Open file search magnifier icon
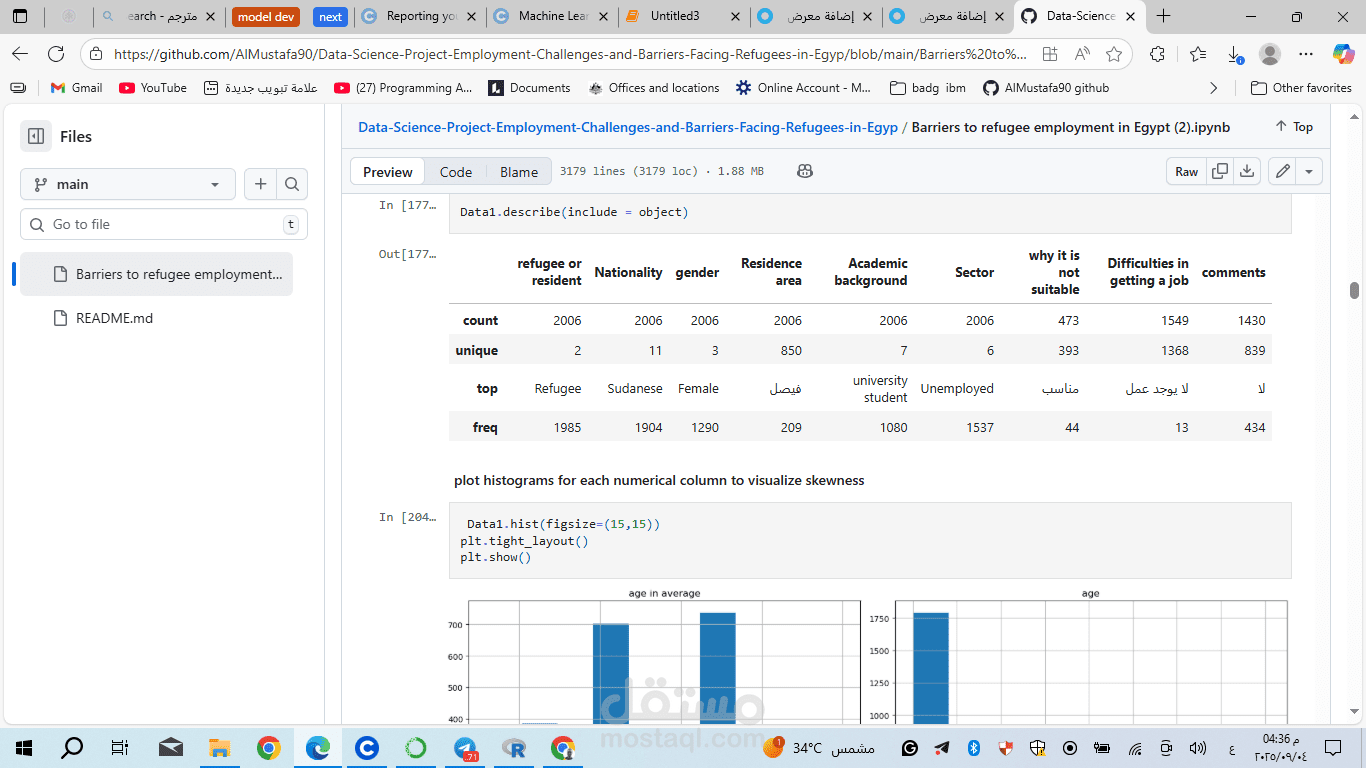 pos(291,184)
